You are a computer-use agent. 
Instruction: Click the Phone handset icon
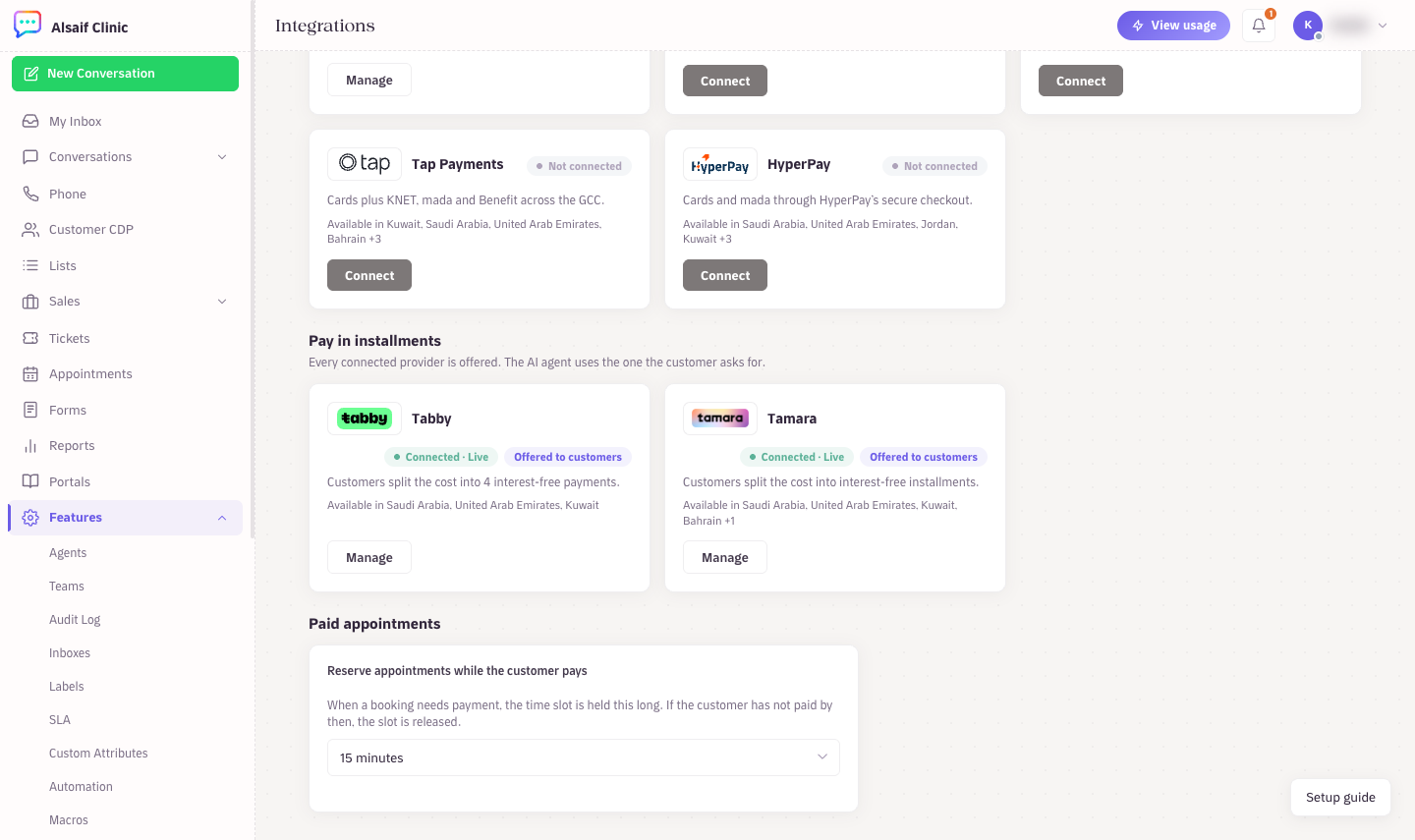tap(30, 194)
